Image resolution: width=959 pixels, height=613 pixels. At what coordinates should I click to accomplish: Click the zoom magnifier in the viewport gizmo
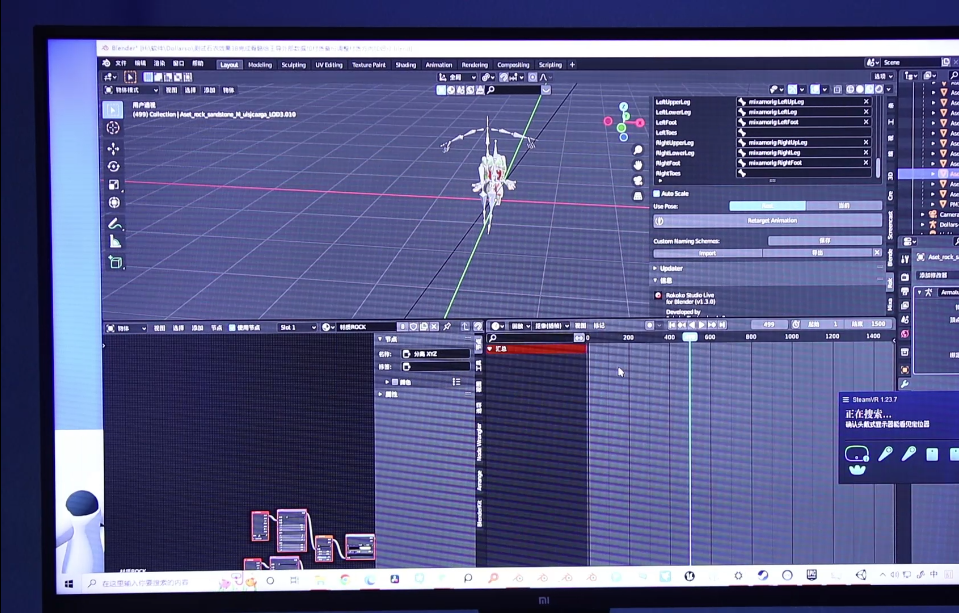(638, 150)
